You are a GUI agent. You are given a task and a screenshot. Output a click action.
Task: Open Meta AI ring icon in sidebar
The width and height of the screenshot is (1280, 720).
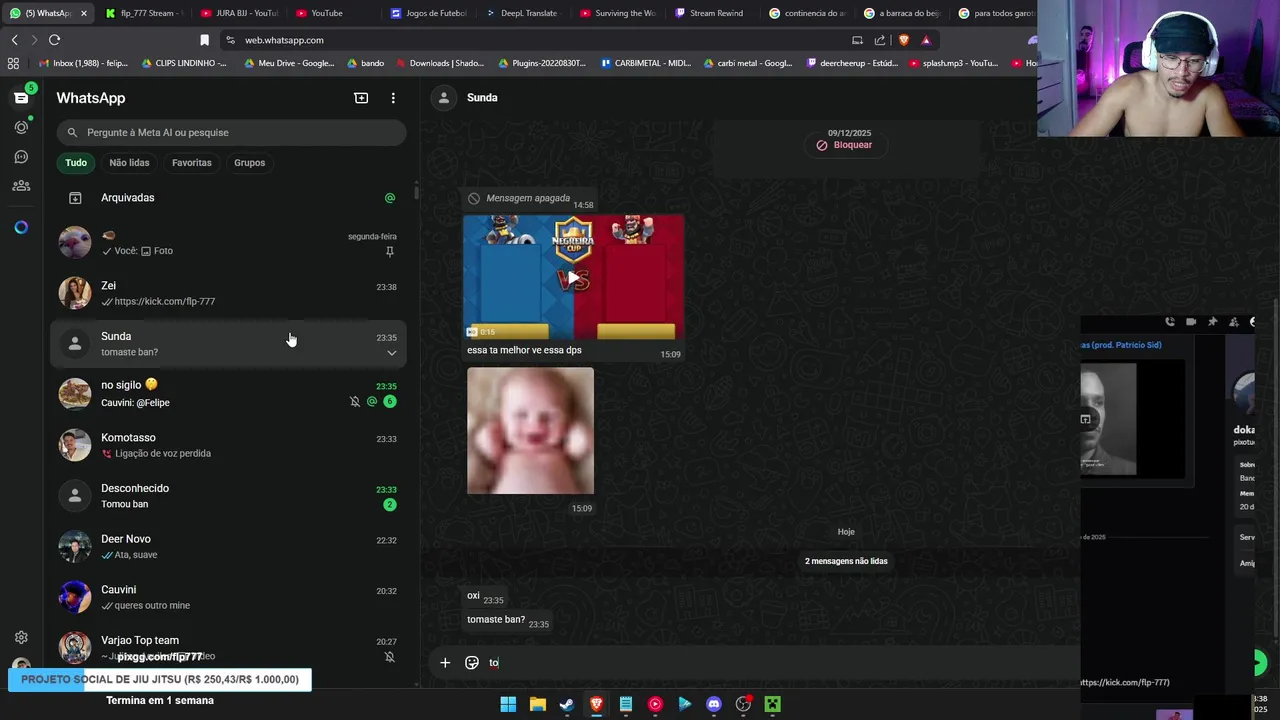coord(21,227)
